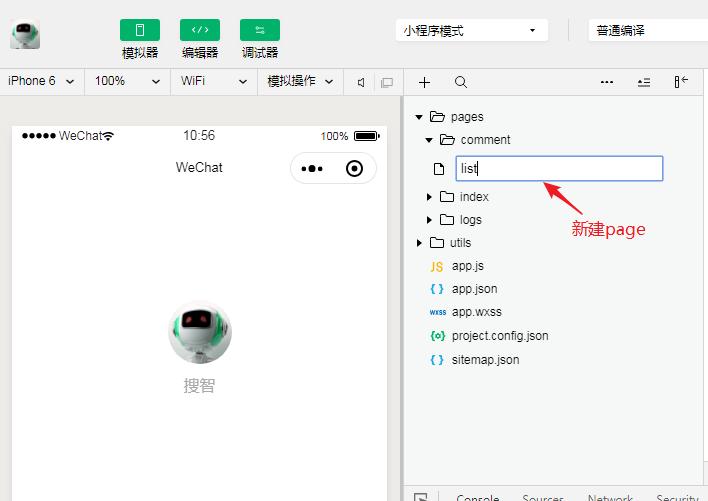The image size is (708, 501).
Task: Click the search magnifier icon in file panel
Action: 461,82
